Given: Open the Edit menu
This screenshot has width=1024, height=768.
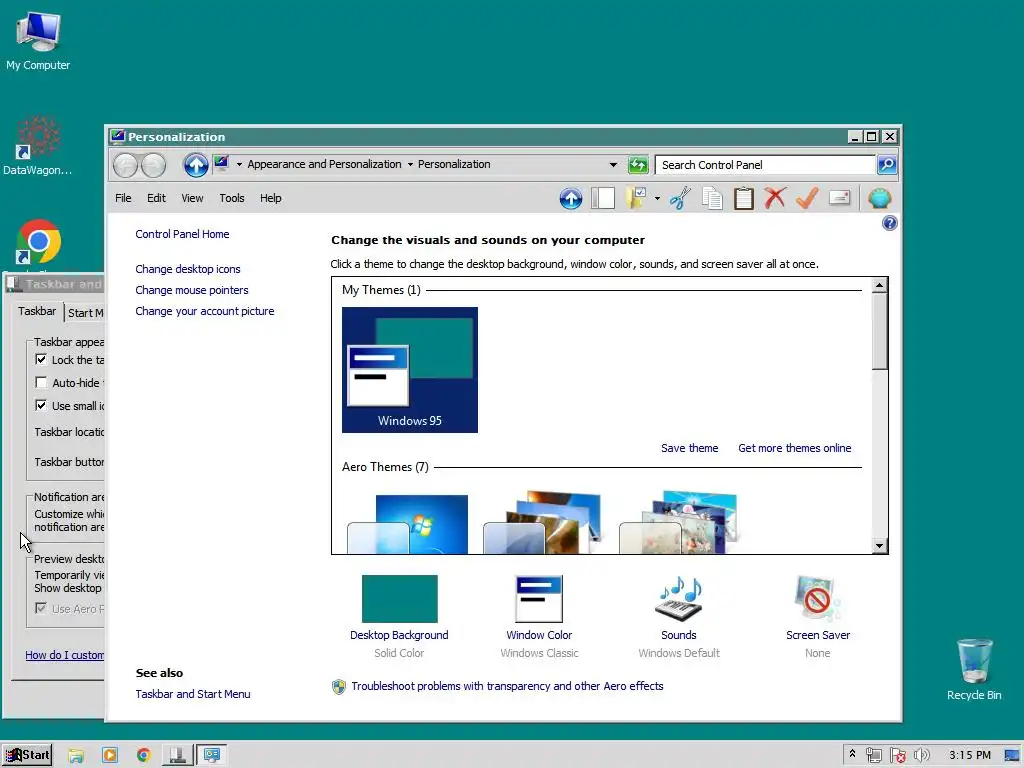Looking at the screenshot, I should 156,198.
